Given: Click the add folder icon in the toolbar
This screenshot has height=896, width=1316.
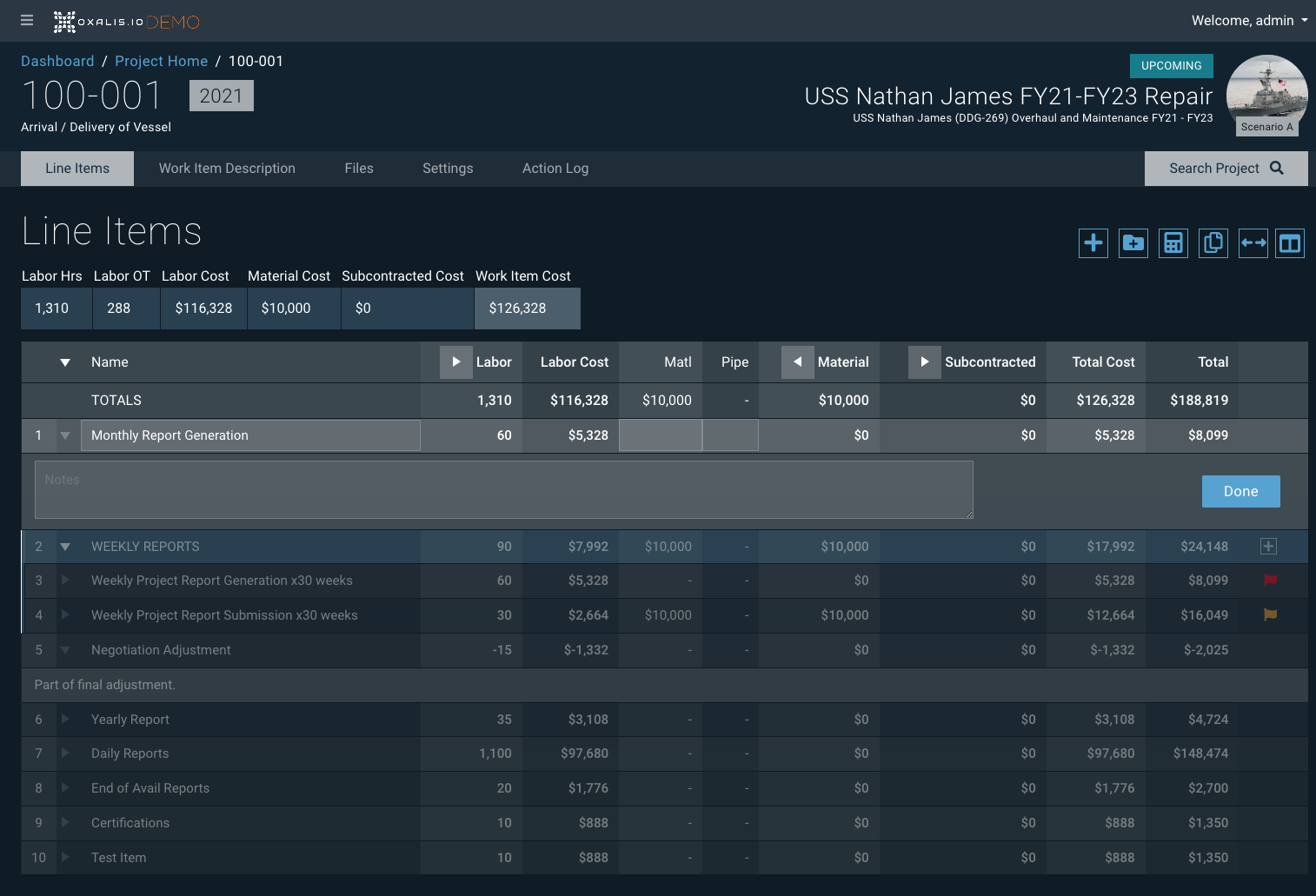Looking at the screenshot, I should [1133, 243].
